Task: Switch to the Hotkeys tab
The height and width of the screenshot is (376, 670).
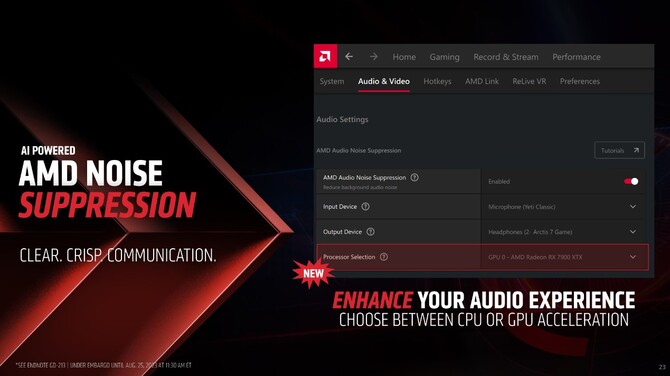Action: point(437,81)
